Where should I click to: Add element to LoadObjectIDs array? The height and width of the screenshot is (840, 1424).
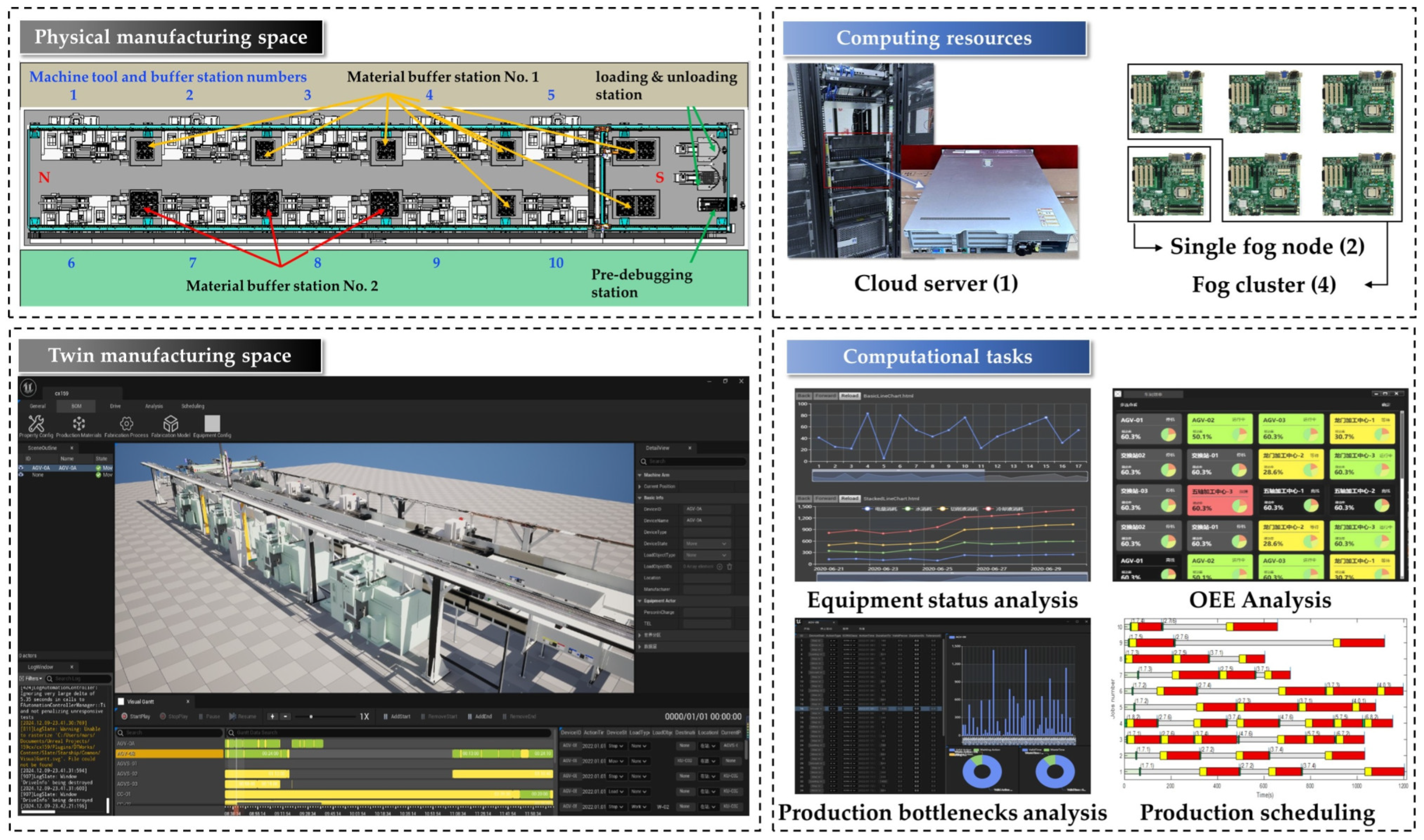point(720,567)
